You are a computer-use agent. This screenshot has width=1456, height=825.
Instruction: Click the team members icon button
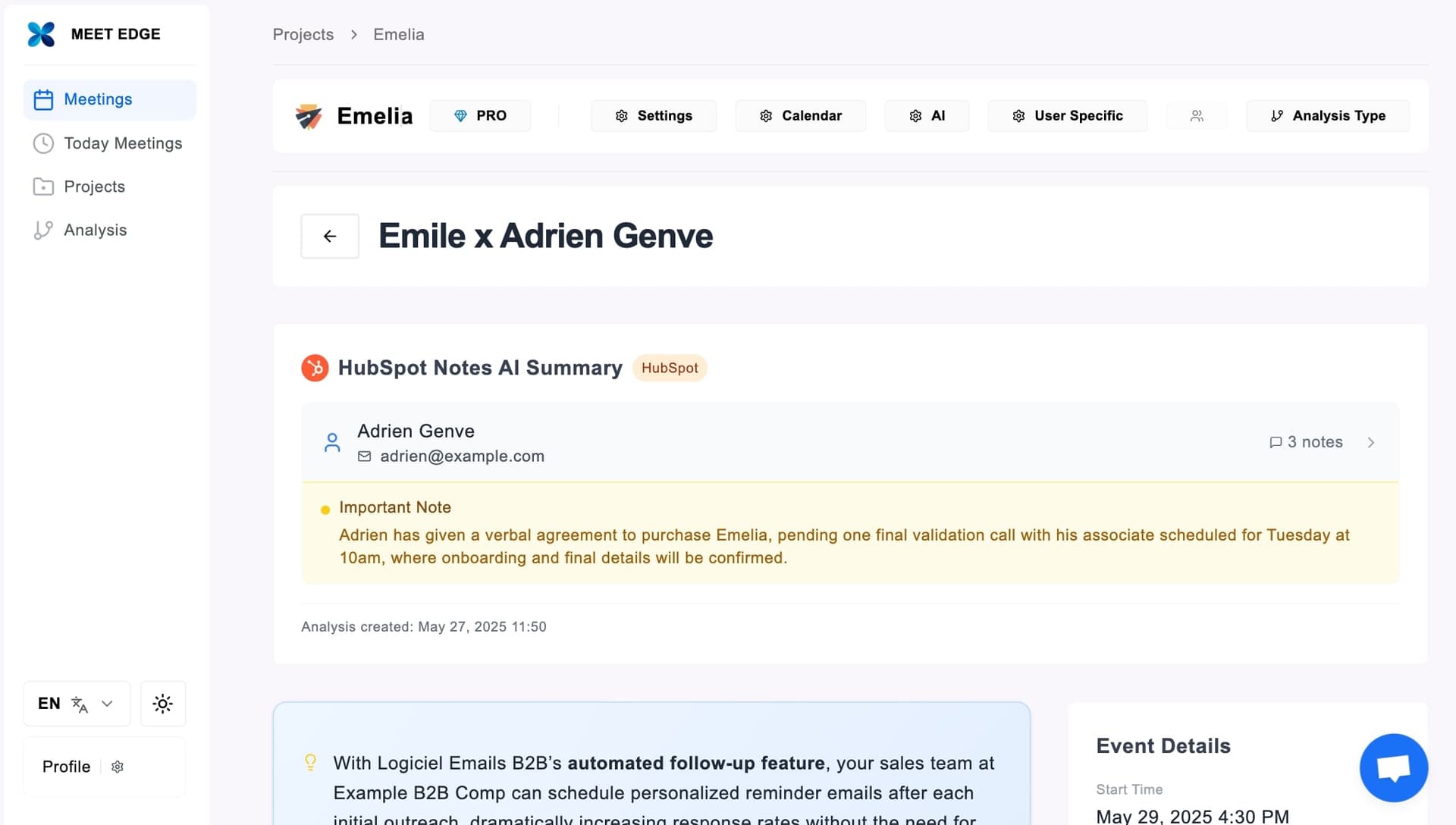tap(1197, 116)
